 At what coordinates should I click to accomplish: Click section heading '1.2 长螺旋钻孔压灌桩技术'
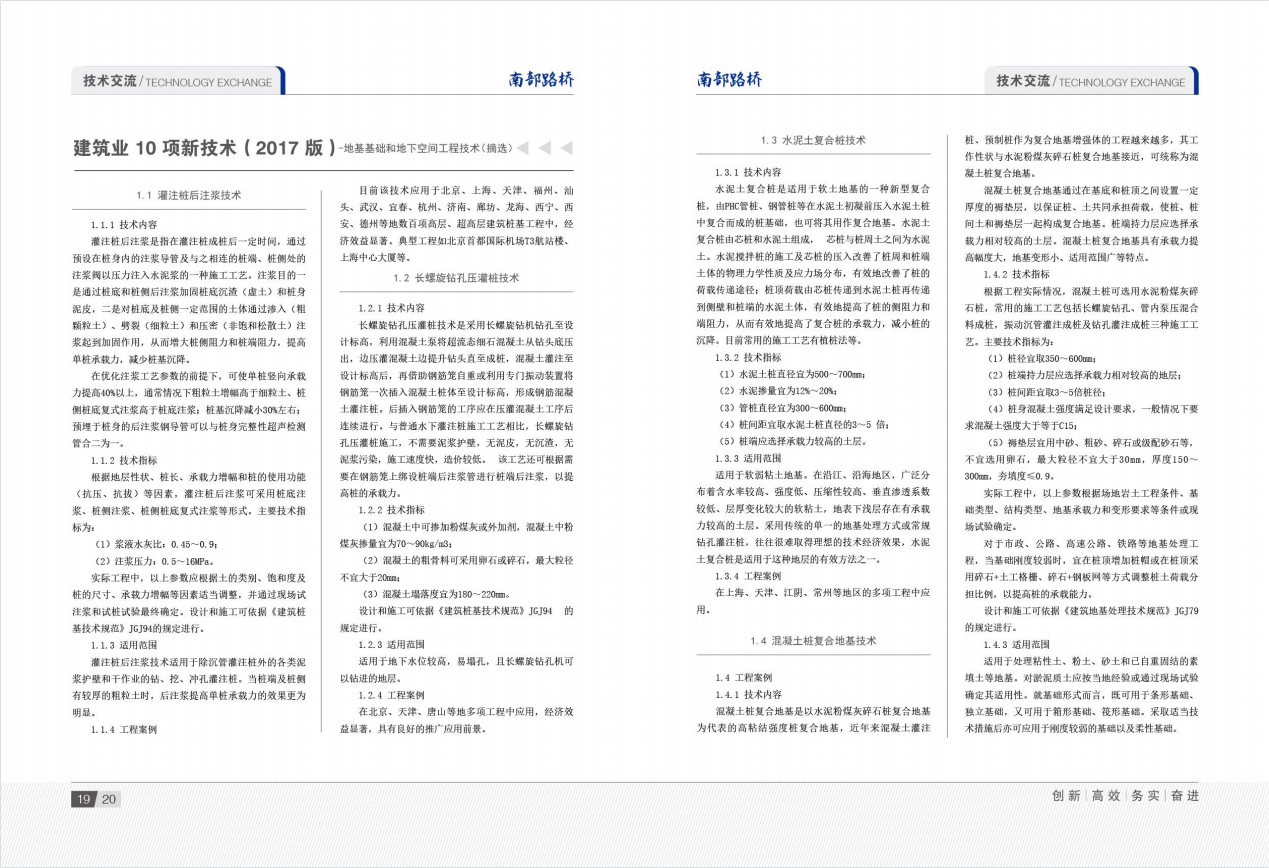tap(456, 277)
